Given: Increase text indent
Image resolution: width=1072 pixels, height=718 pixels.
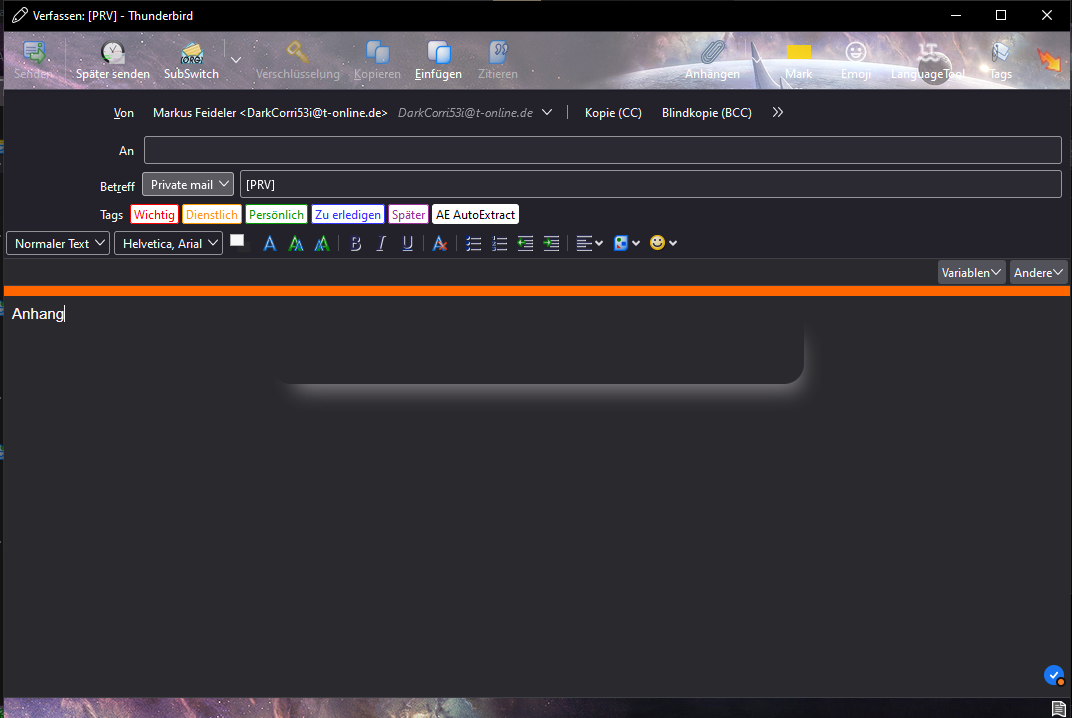Looking at the screenshot, I should (551, 243).
